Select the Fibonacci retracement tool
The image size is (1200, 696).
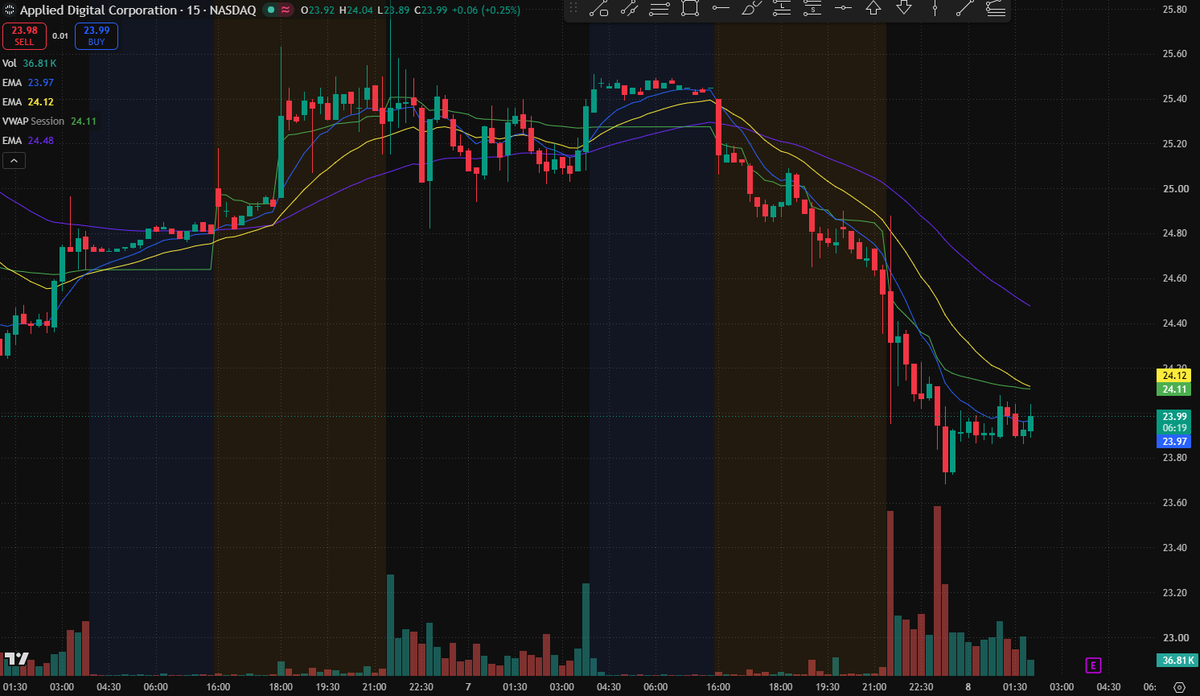(995, 10)
